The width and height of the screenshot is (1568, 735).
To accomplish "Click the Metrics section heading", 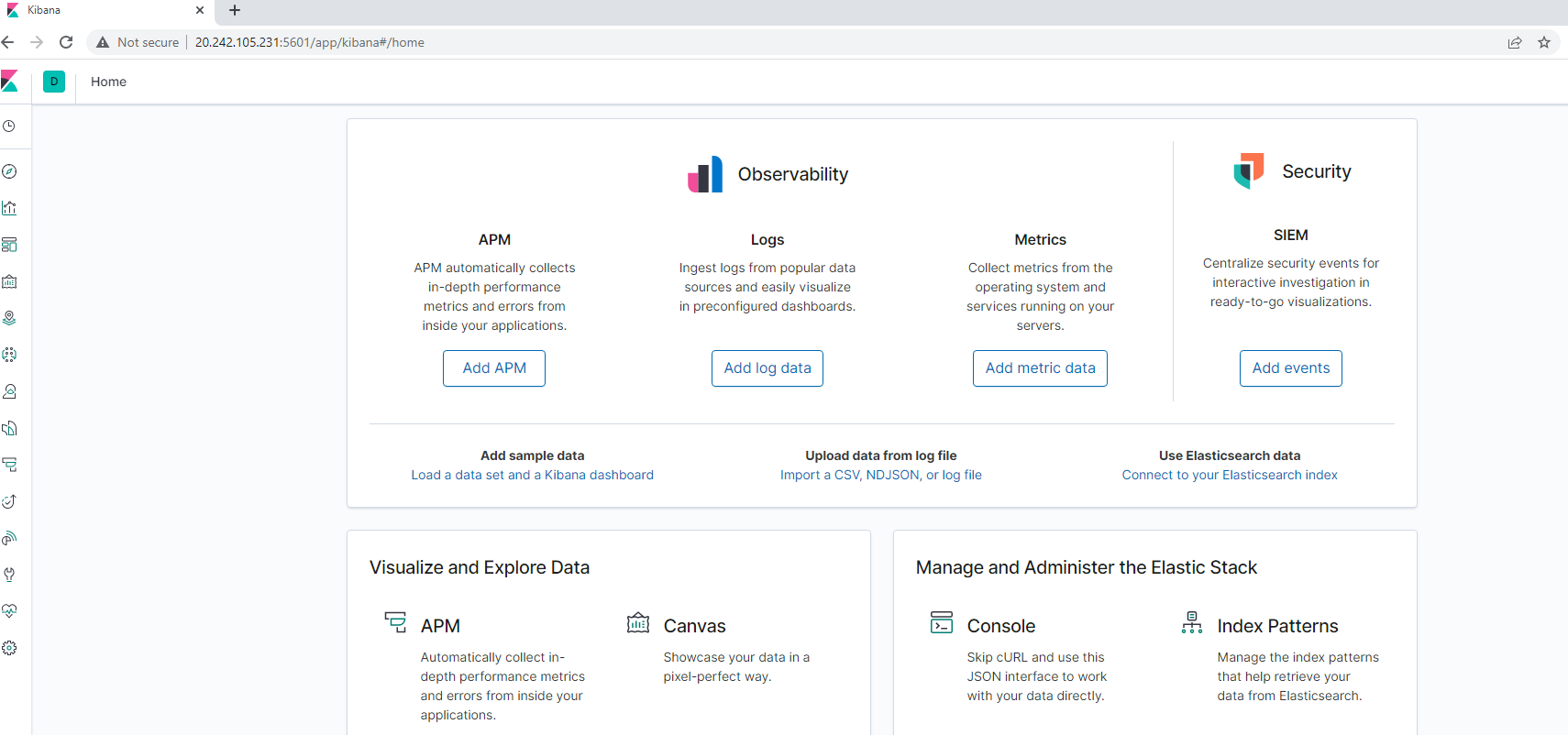I will 1040,239.
